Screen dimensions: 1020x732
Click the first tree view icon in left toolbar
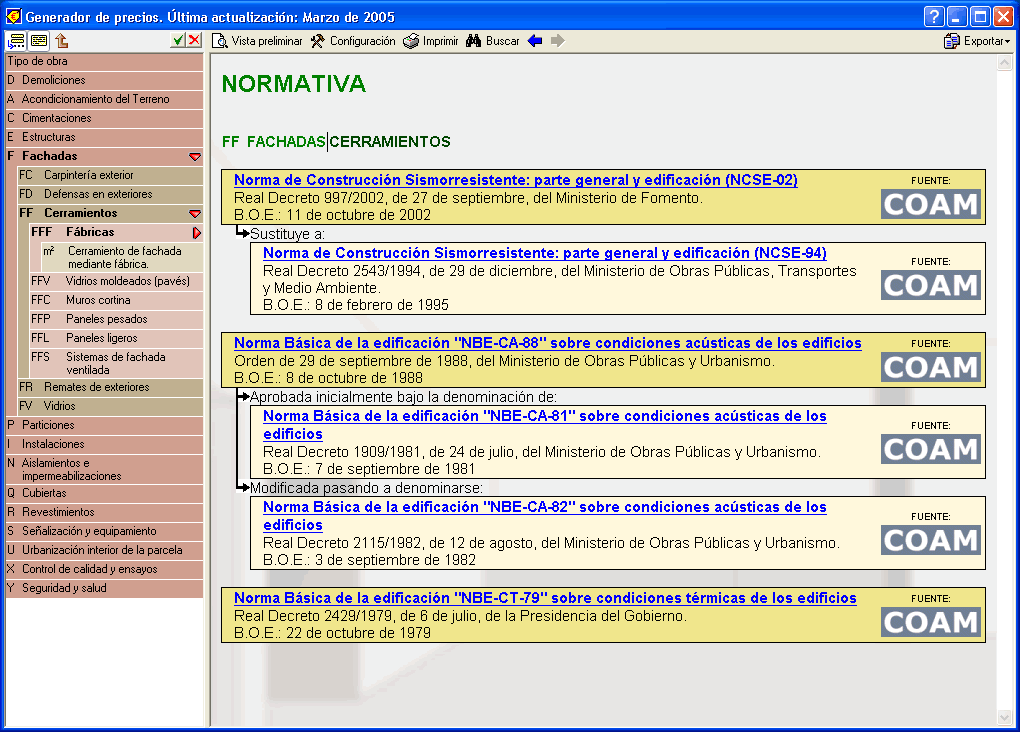point(16,40)
